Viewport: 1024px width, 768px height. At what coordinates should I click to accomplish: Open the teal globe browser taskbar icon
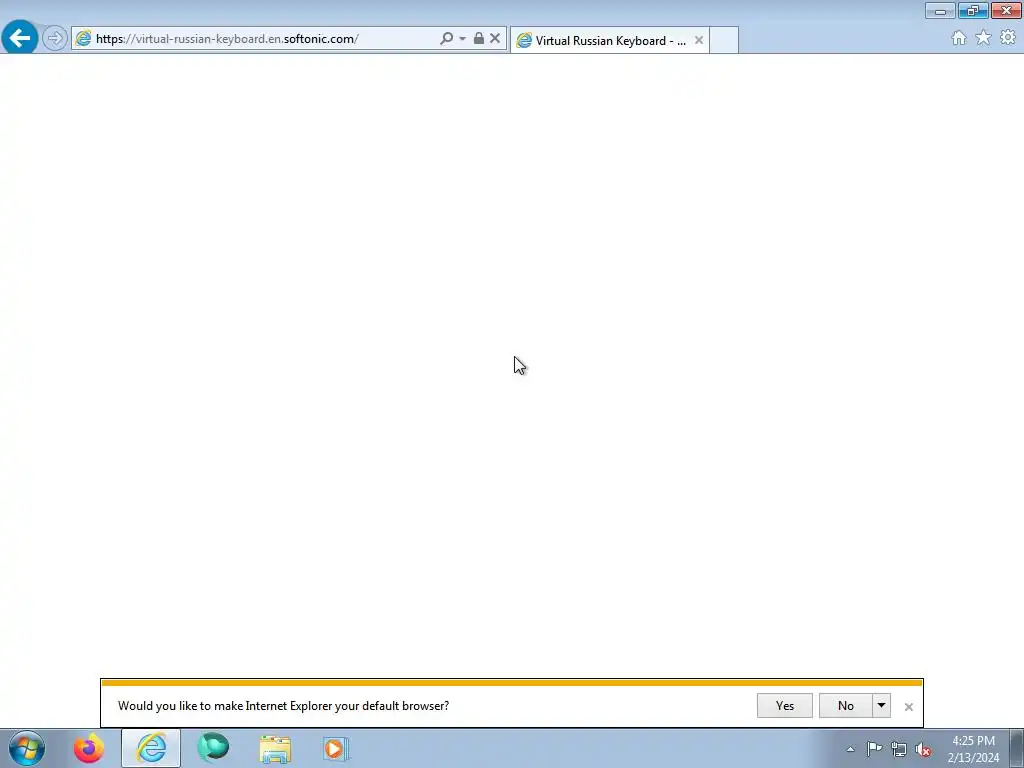pos(213,748)
